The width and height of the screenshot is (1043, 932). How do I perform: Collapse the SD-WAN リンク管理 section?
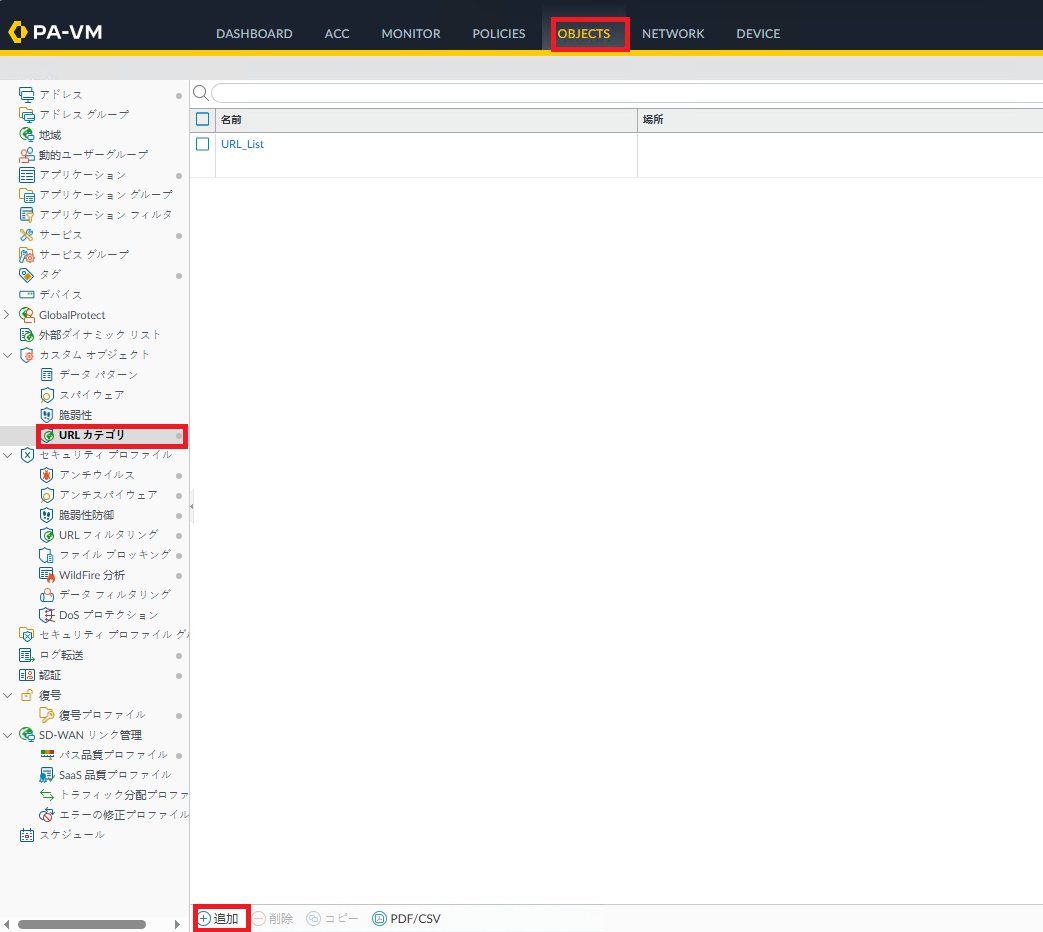[x=8, y=735]
